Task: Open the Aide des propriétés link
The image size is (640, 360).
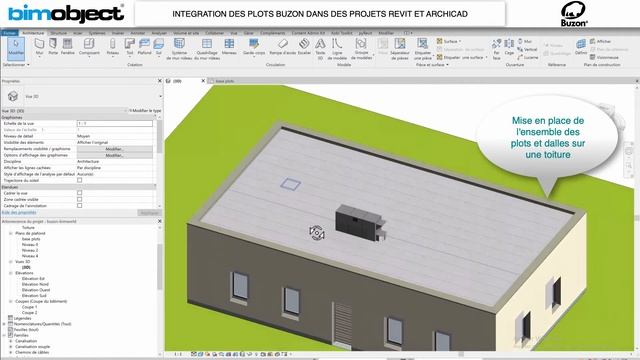Action: point(19,212)
